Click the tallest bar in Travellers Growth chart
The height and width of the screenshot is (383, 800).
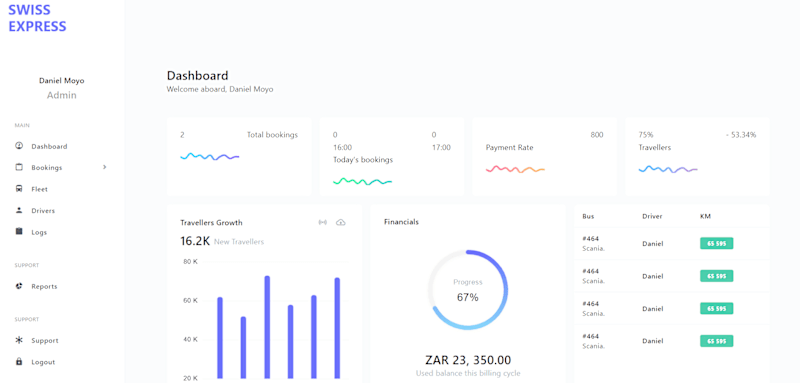click(267, 327)
